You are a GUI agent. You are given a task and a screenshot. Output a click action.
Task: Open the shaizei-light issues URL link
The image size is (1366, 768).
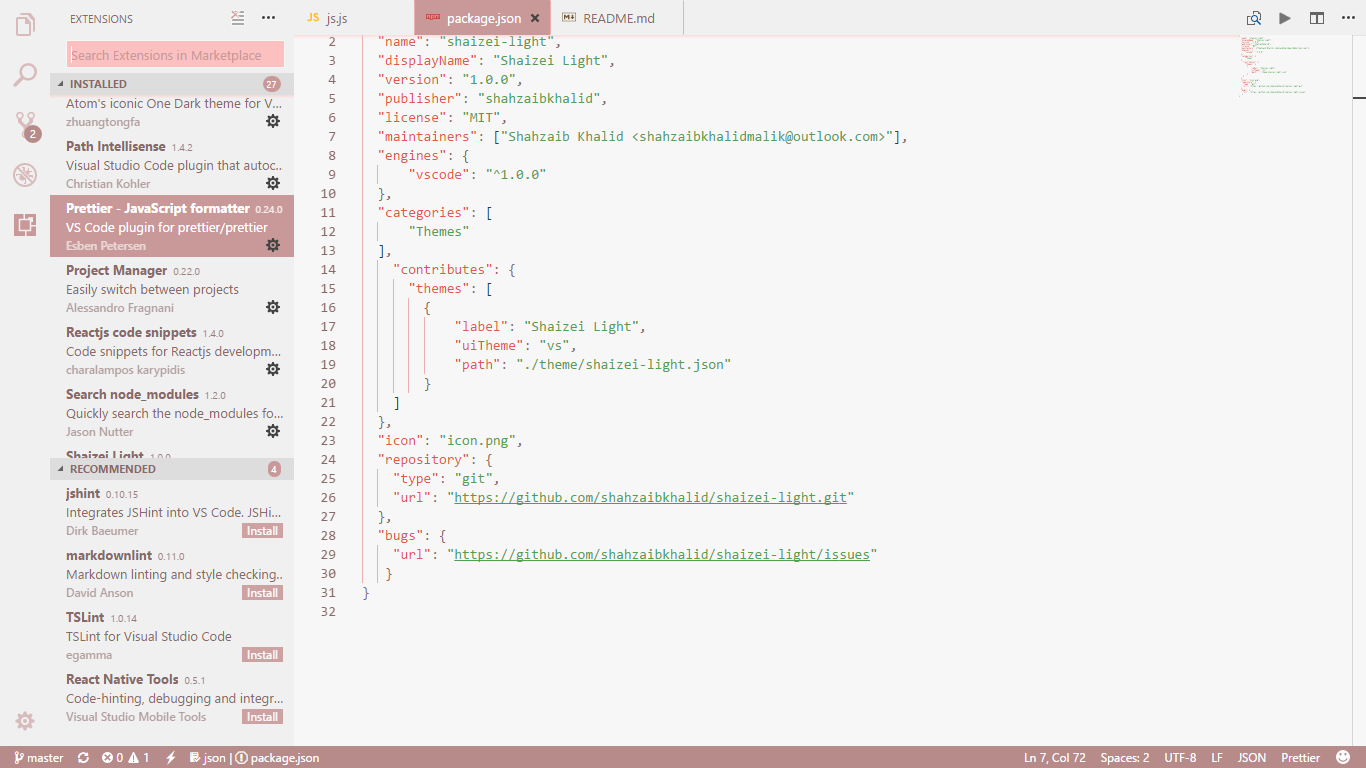[662, 554]
